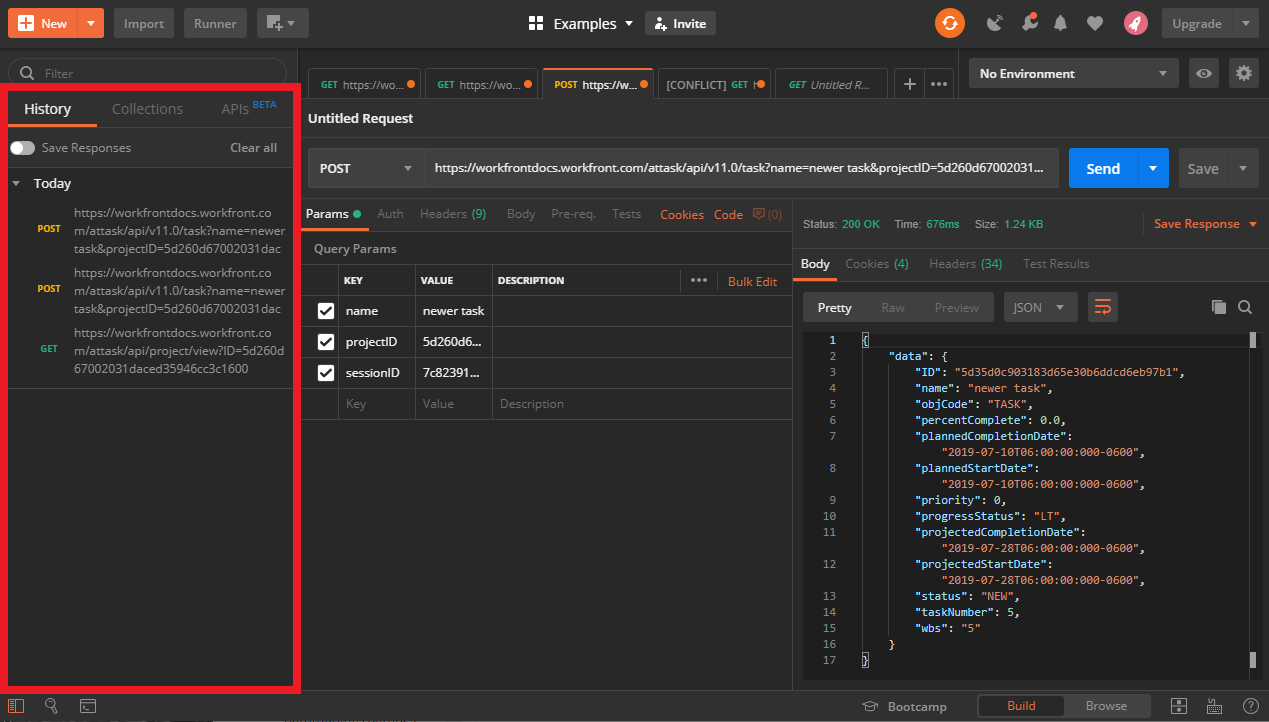The width and height of the screenshot is (1269, 722).
Task: Open keyboard shortcuts icon in status bar
Action: pyautogui.click(x=1215, y=706)
